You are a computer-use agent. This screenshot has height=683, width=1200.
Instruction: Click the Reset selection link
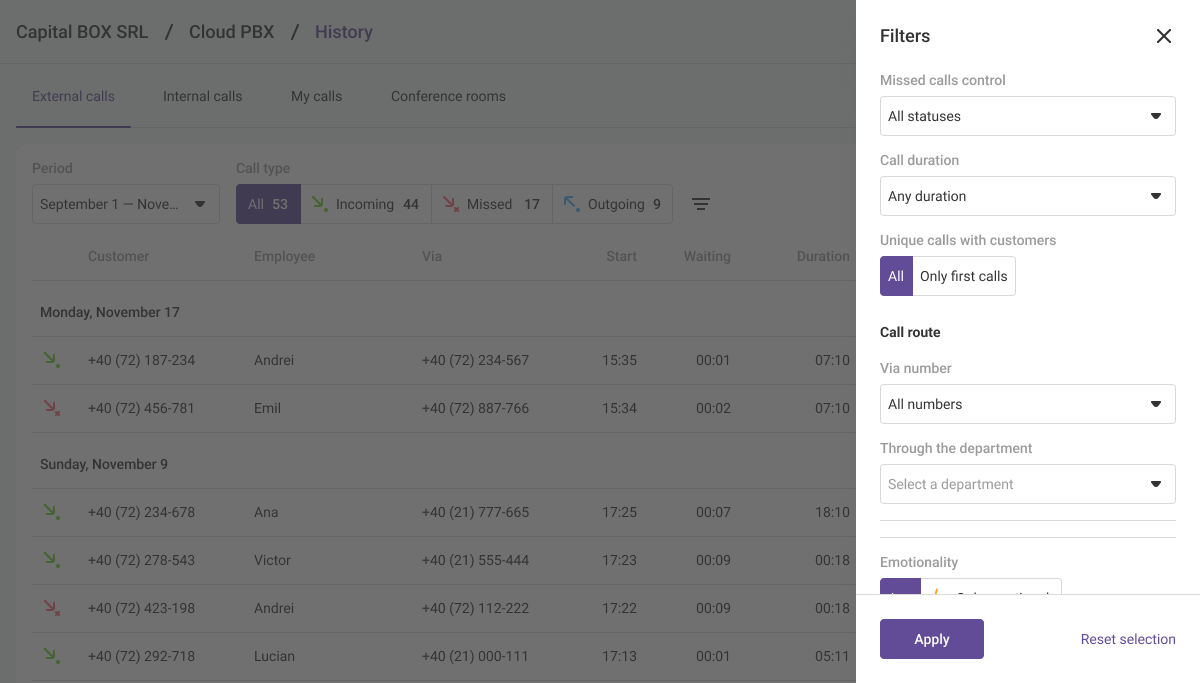click(x=1127, y=639)
